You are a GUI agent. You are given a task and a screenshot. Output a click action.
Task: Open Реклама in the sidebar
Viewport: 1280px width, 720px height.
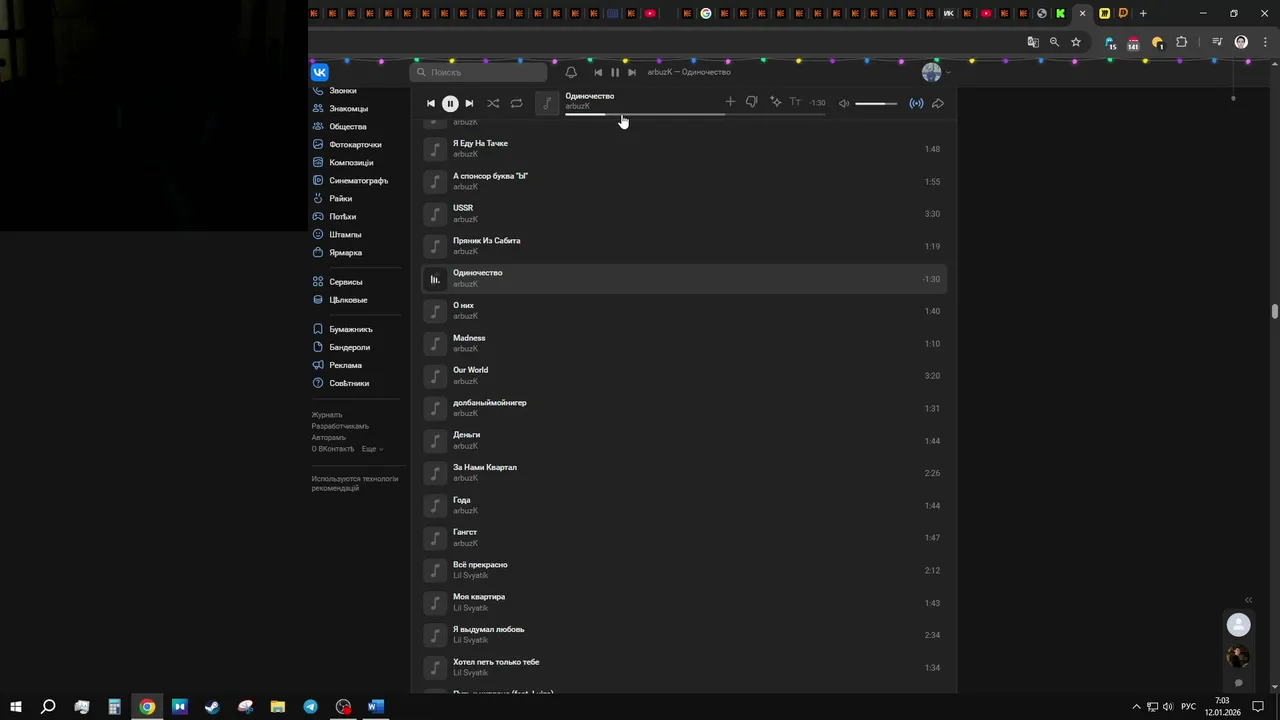(345, 365)
